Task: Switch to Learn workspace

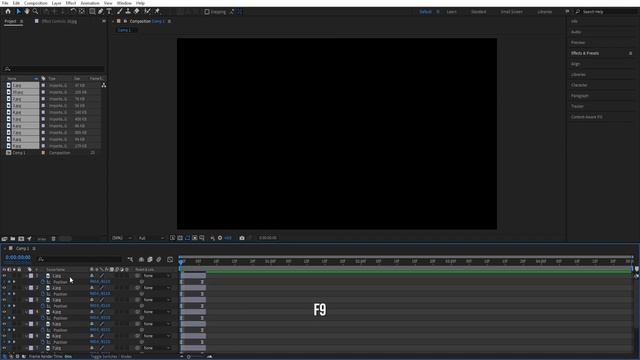Action: coord(451,12)
